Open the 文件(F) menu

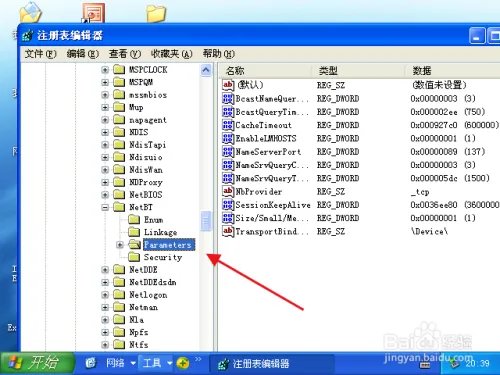click(x=40, y=54)
